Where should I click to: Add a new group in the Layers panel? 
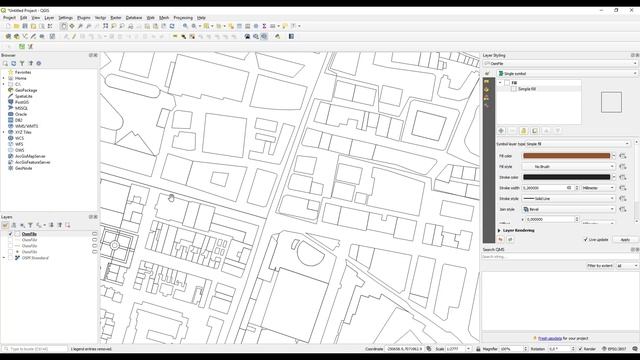click(13, 225)
